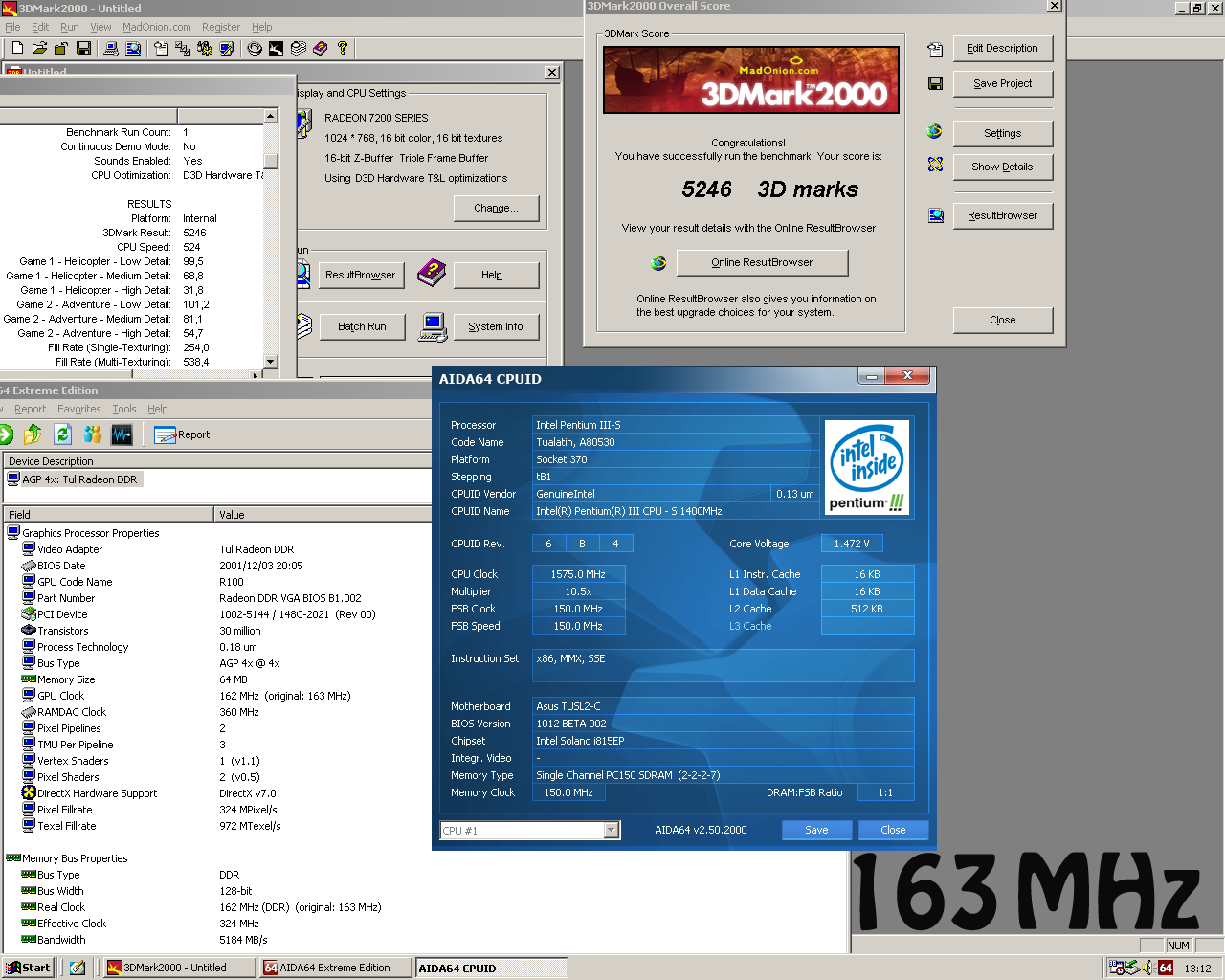Open the Favorites menu in AIDA64
The image size is (1225, 980).
[x=78, y=409]
